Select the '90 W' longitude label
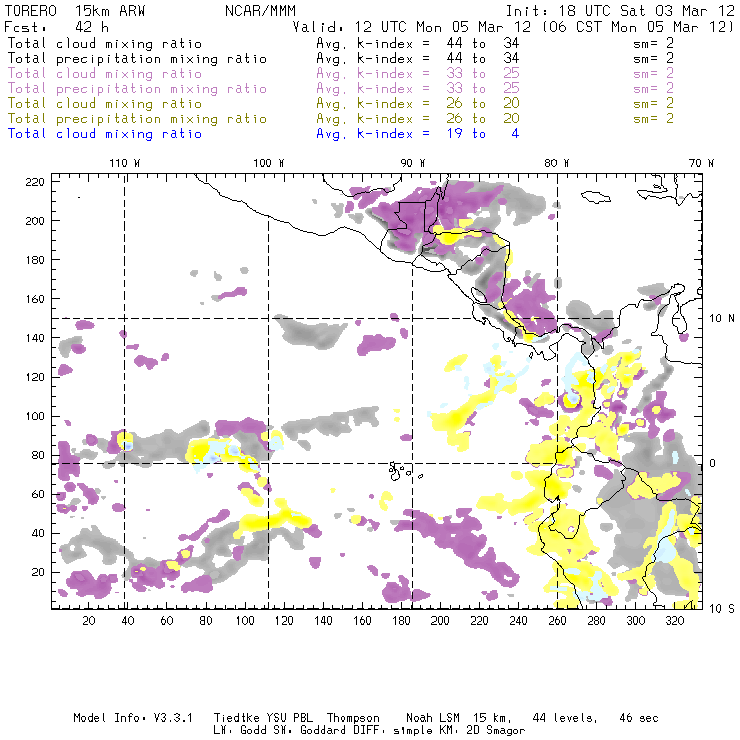 [413, 163]
